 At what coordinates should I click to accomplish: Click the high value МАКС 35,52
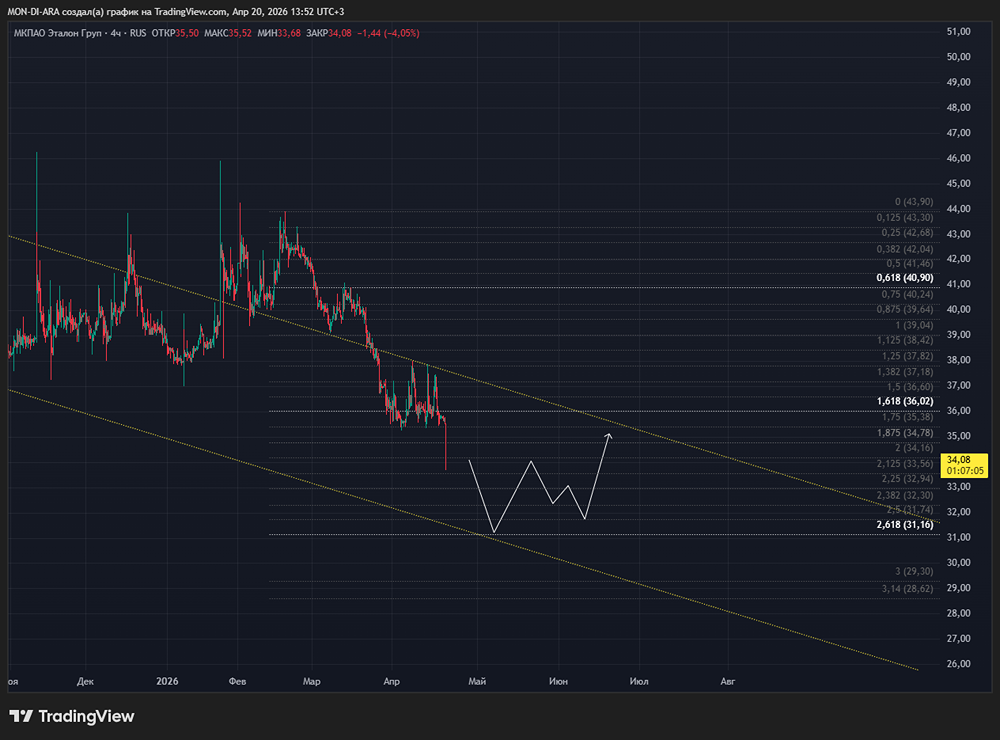click(x=228, y=33)
